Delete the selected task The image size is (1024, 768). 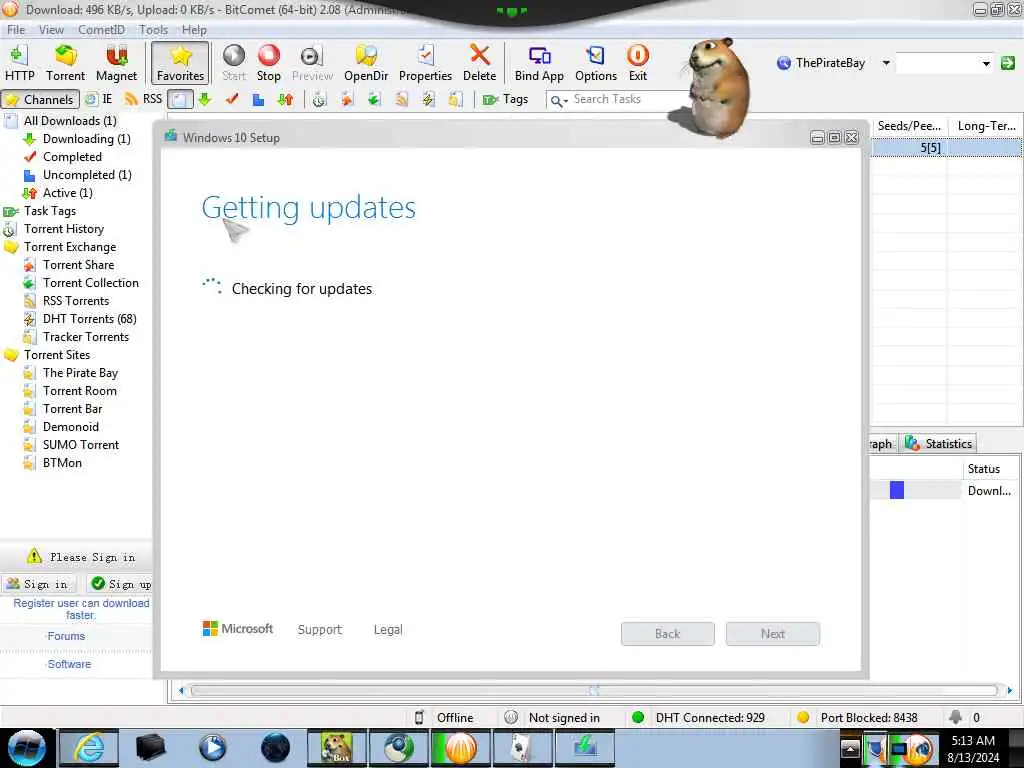(x=479, y=63)
